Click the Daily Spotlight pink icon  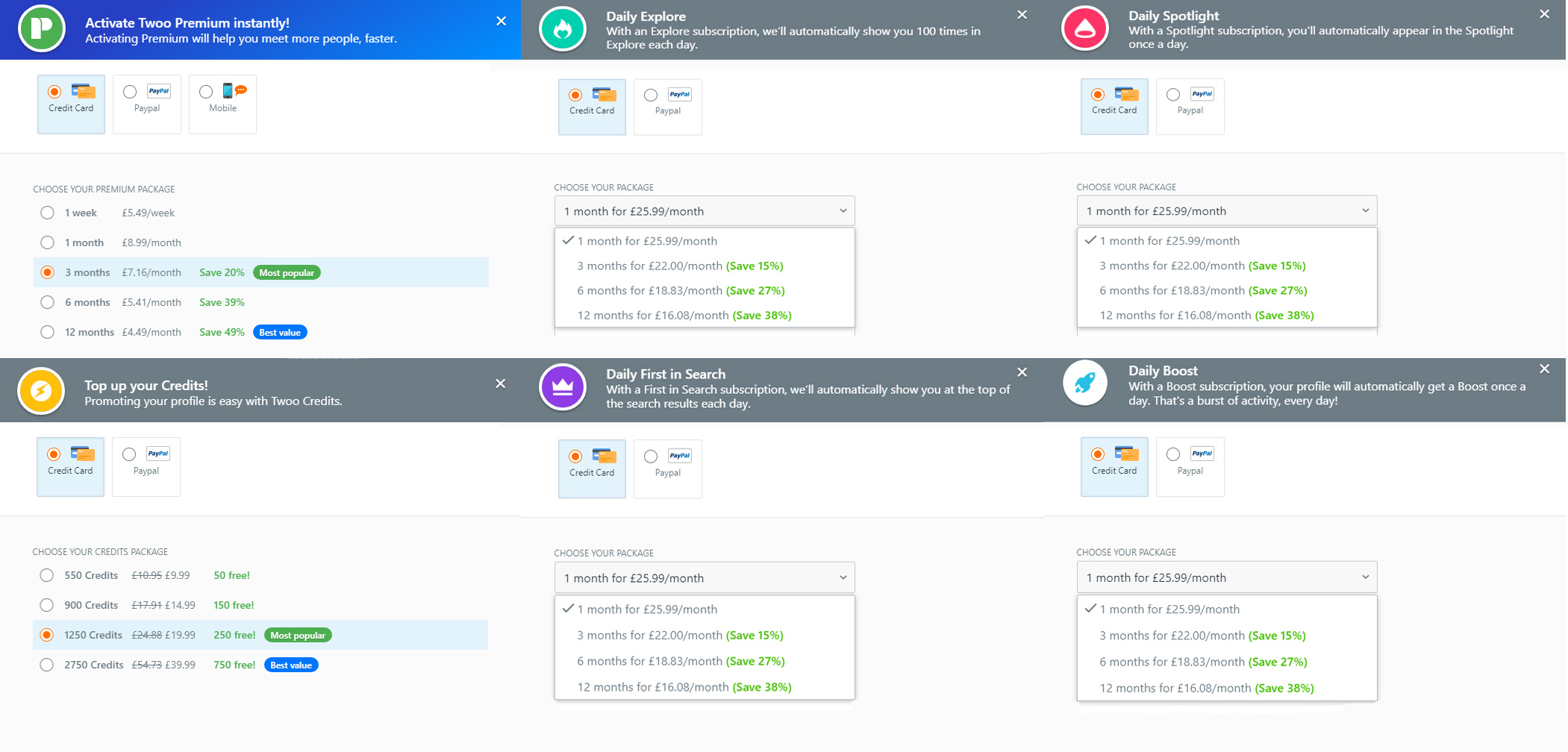1084,29
